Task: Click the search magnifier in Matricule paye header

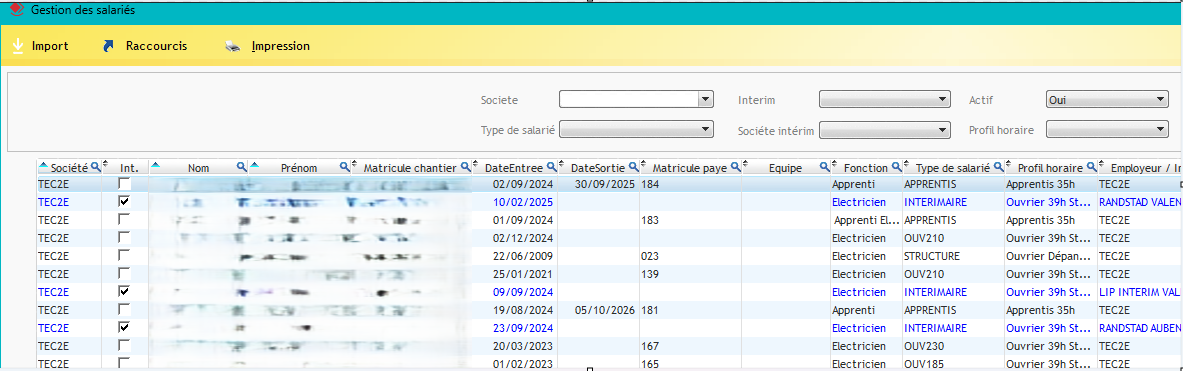Action: click(735, 167)
